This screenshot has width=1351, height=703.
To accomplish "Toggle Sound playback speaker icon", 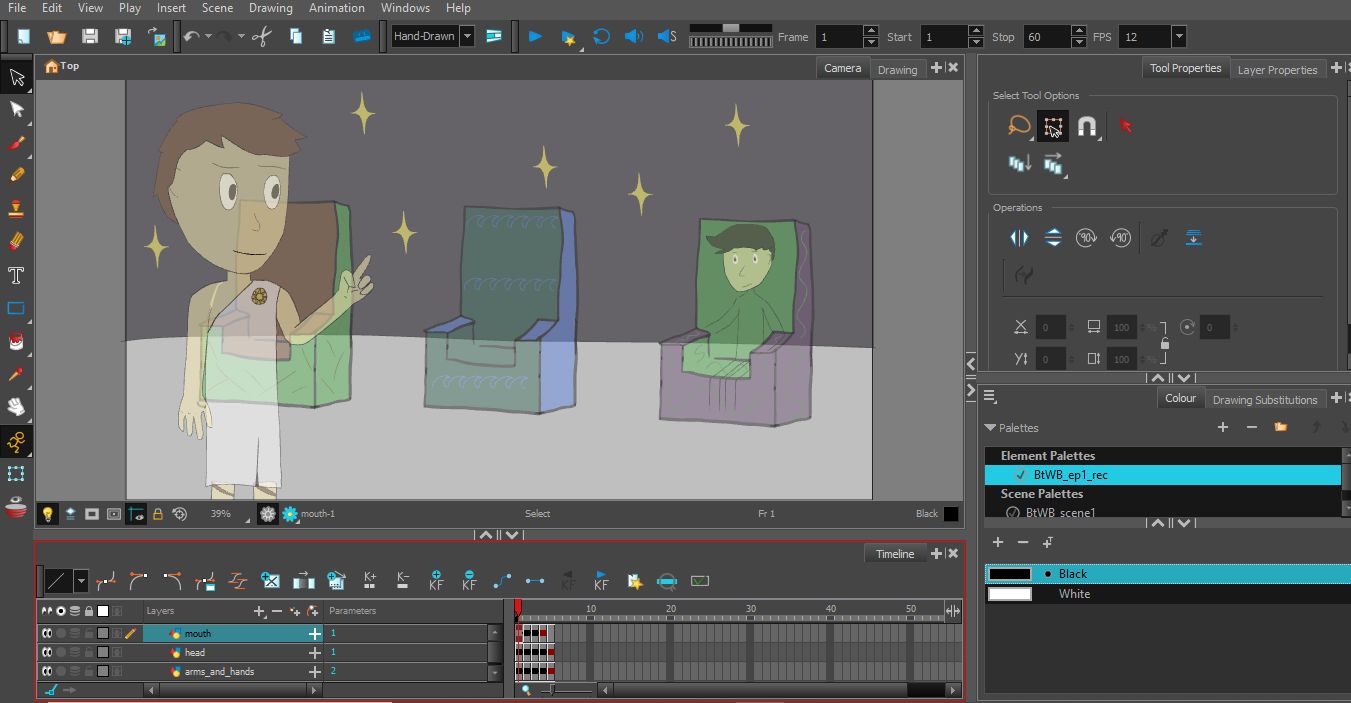I will pyautogui.click(x=633, y=37).
